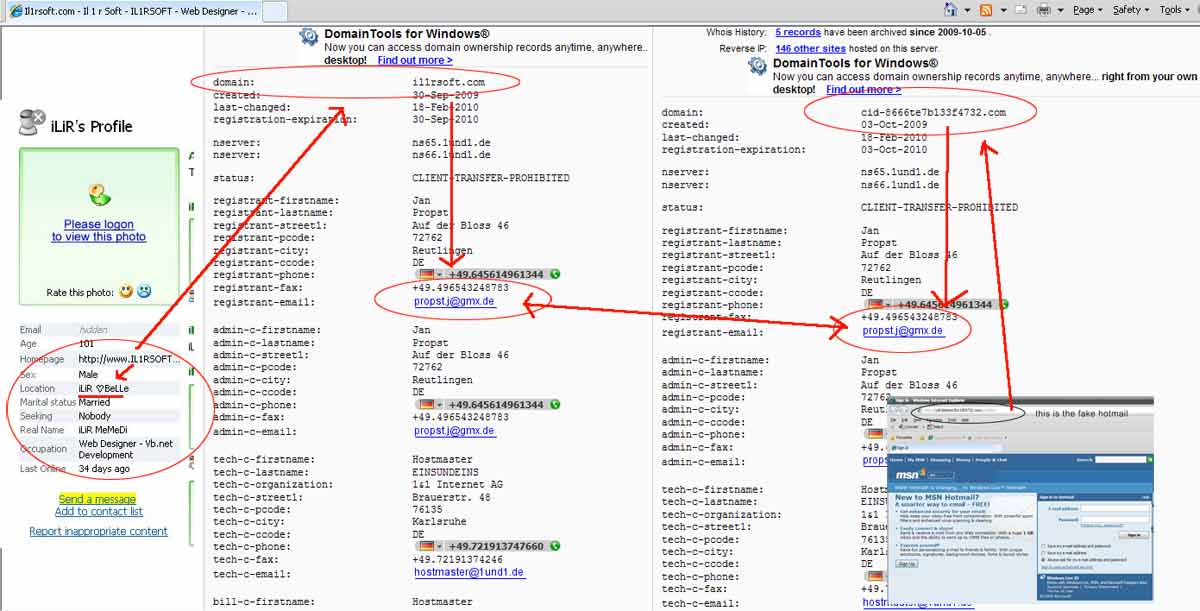Click 'Find out more' above the illrsoft.com record
Screen dimensions: 1200x611
414,61
